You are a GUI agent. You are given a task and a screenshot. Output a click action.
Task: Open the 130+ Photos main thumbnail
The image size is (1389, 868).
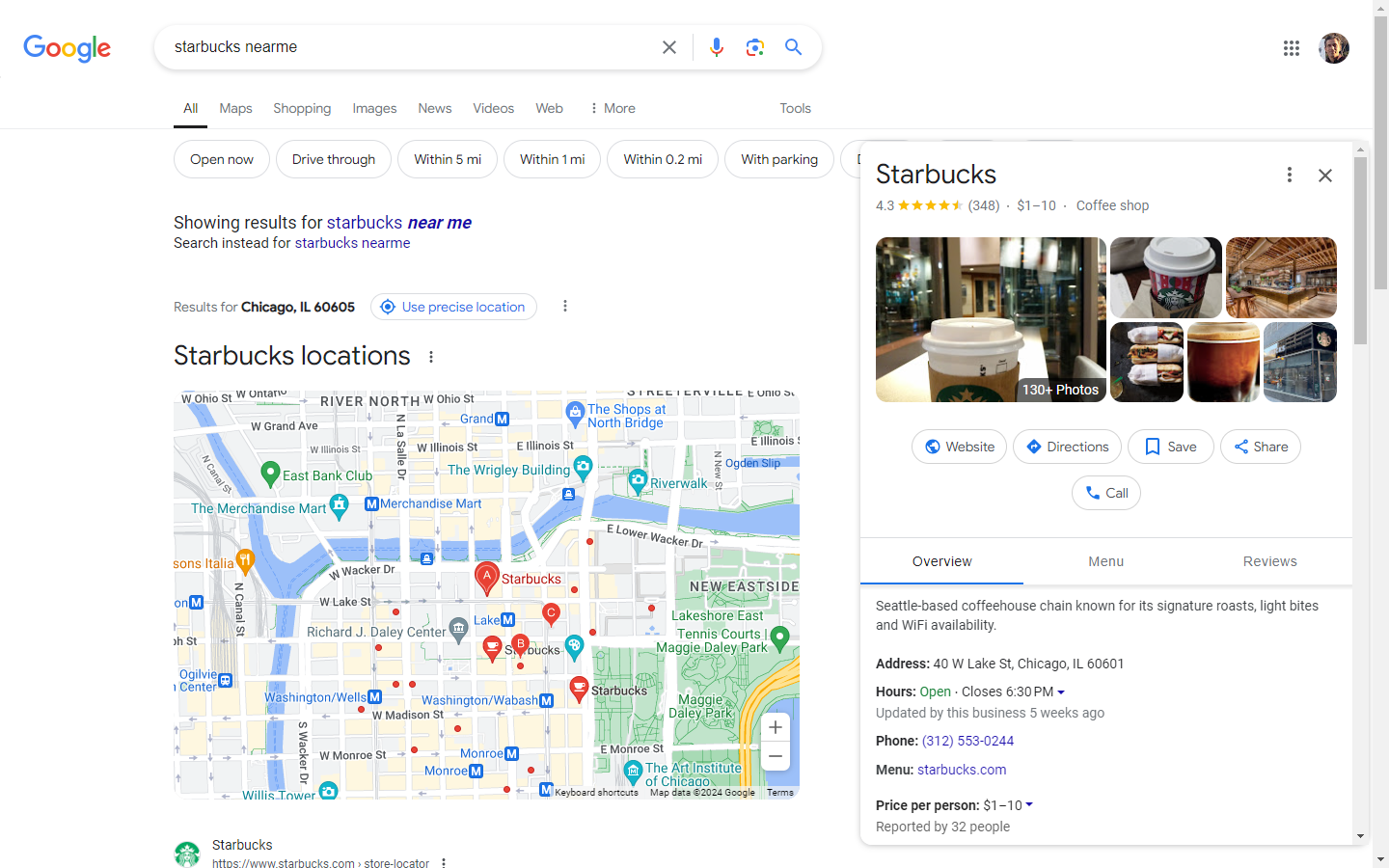coord(991,319)
